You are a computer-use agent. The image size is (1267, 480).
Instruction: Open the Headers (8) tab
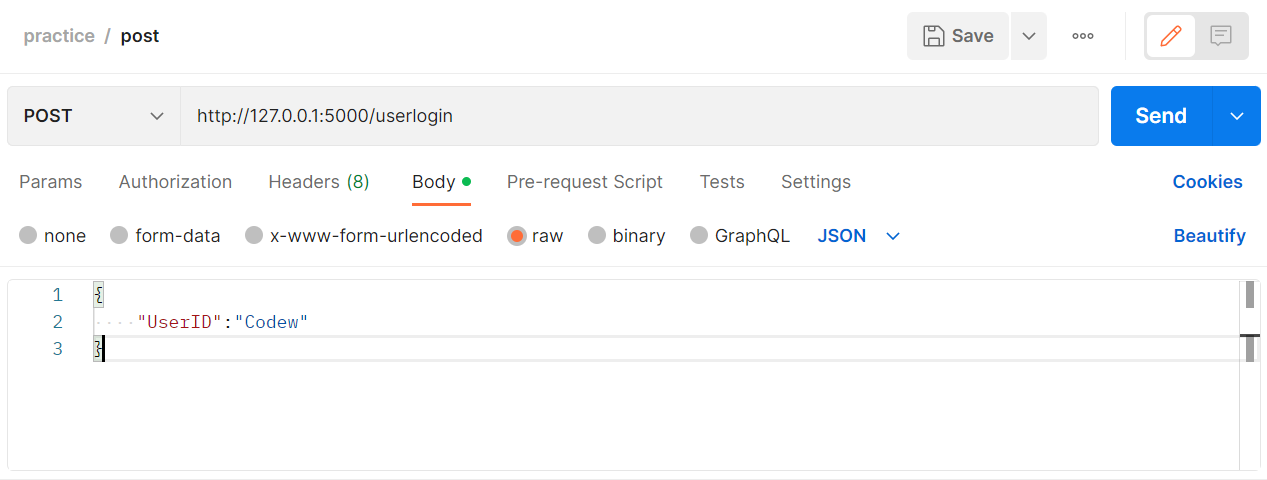coord(319,182)
